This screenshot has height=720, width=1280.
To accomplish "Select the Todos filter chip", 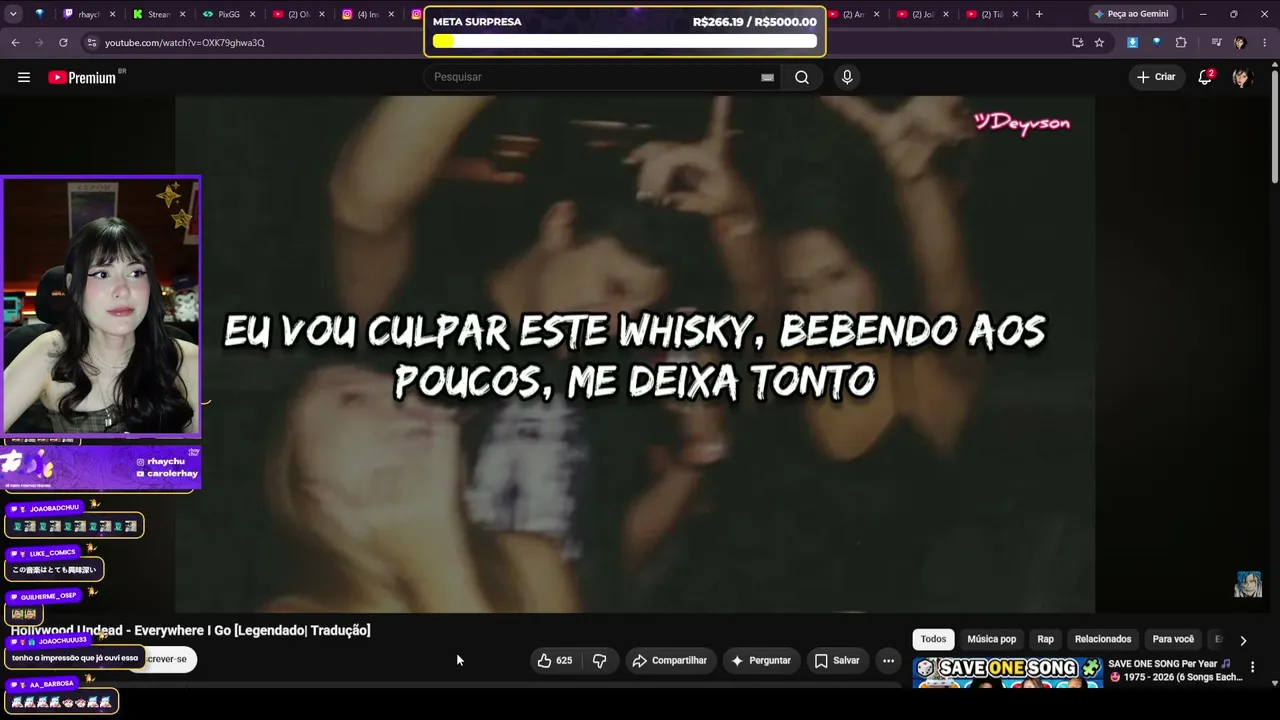I will (933, 640).
